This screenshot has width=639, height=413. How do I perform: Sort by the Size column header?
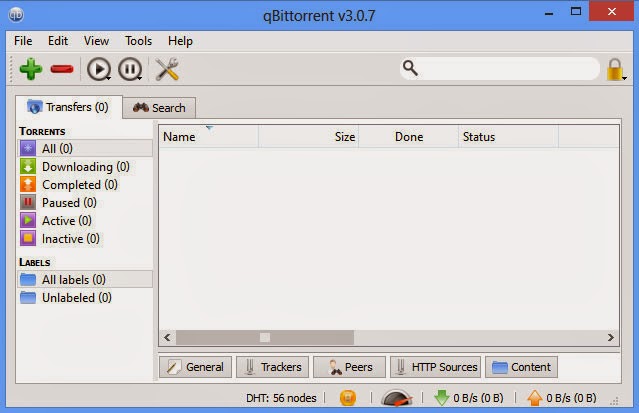[x=308, y=137]
